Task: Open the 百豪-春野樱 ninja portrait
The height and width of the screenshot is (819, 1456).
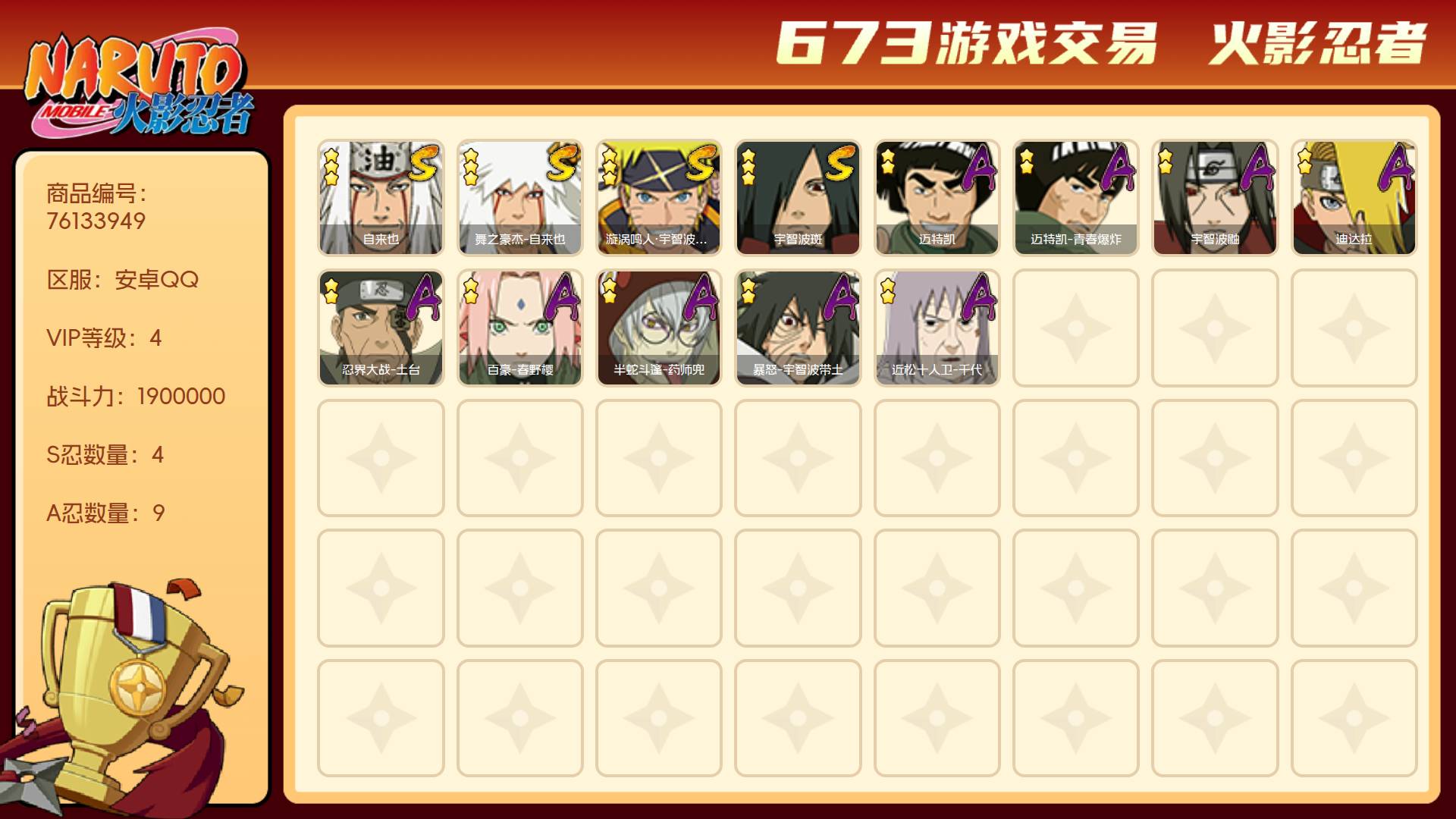Action: point(519,328)
